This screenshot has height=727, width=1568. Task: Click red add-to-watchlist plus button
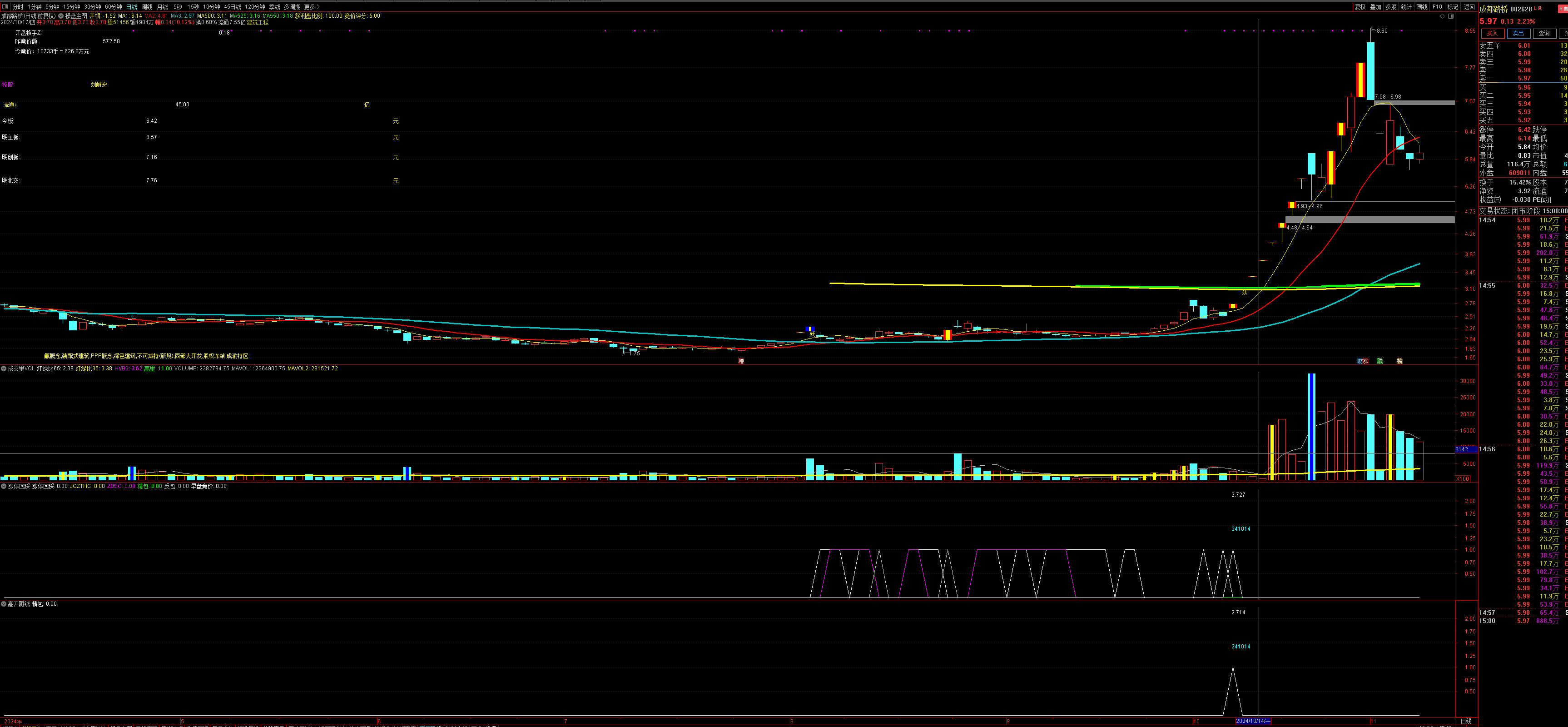click(1562, 9)
